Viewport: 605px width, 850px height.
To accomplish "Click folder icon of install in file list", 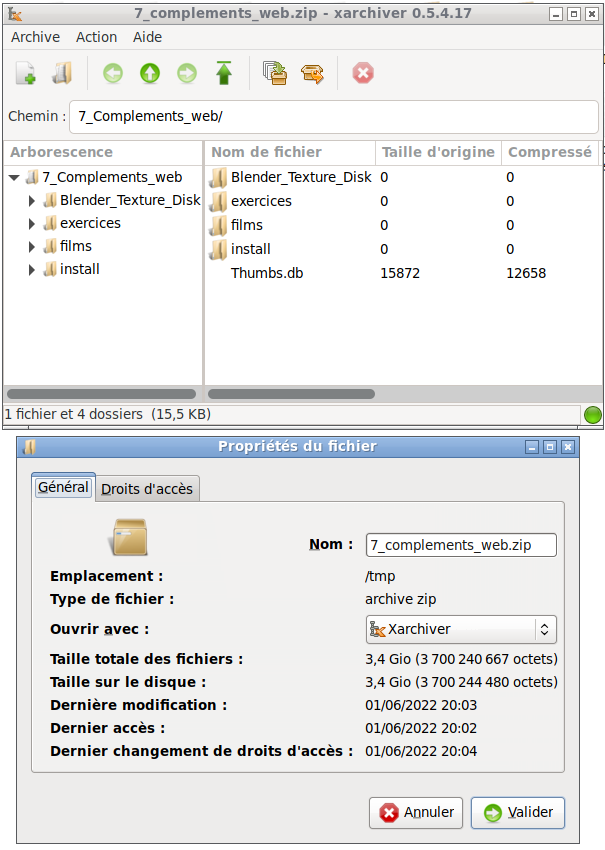I will tap(218, 249).
